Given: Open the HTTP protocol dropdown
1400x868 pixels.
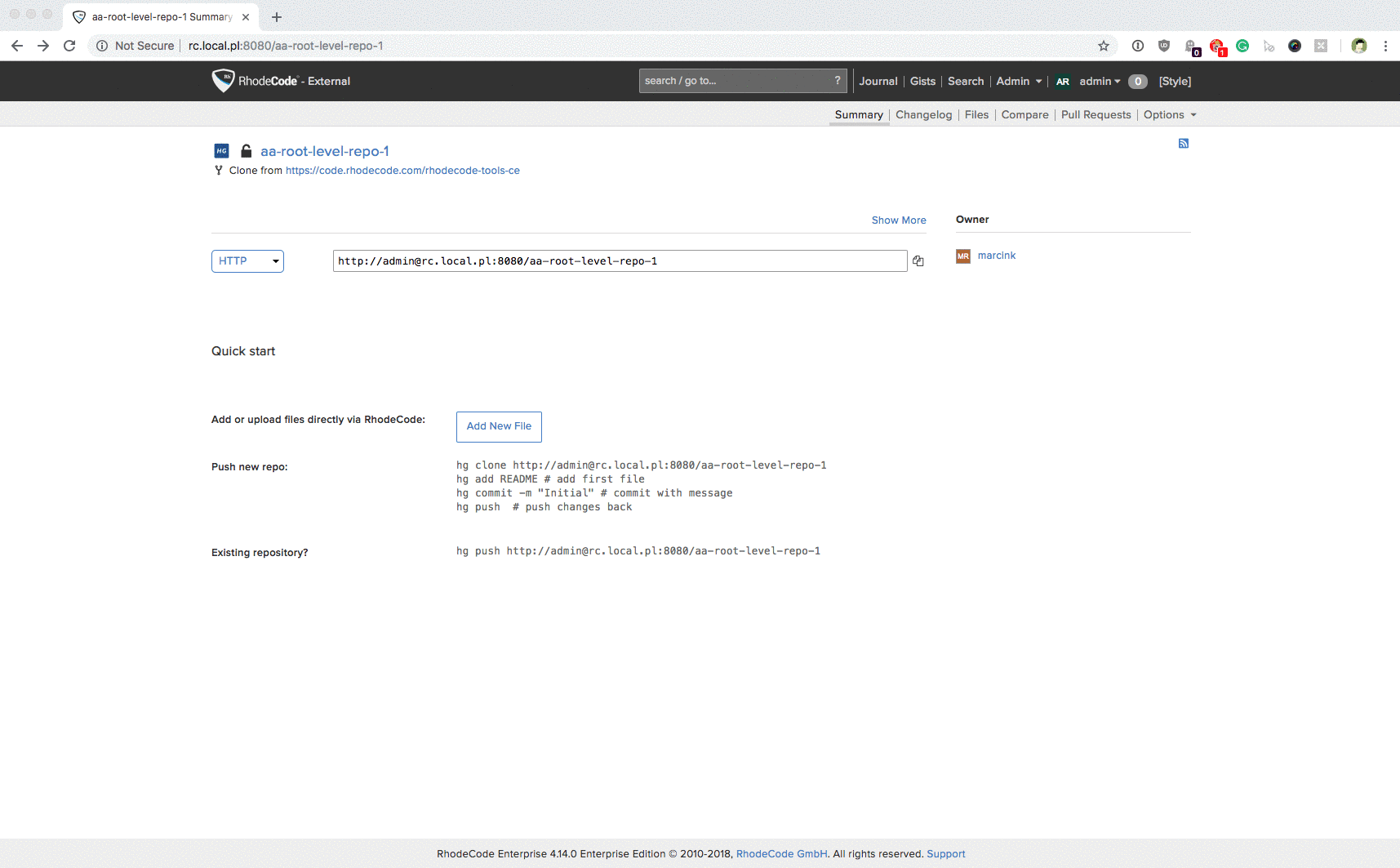Looking at the screenshot, I should 247,261.
